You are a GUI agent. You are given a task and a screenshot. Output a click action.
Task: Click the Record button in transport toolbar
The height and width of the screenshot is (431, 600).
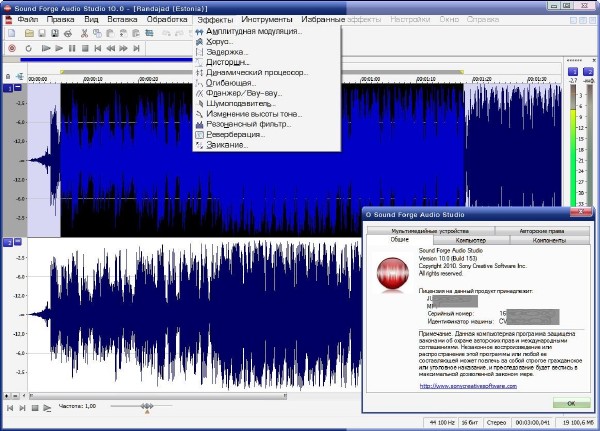[x=12, y=48]
